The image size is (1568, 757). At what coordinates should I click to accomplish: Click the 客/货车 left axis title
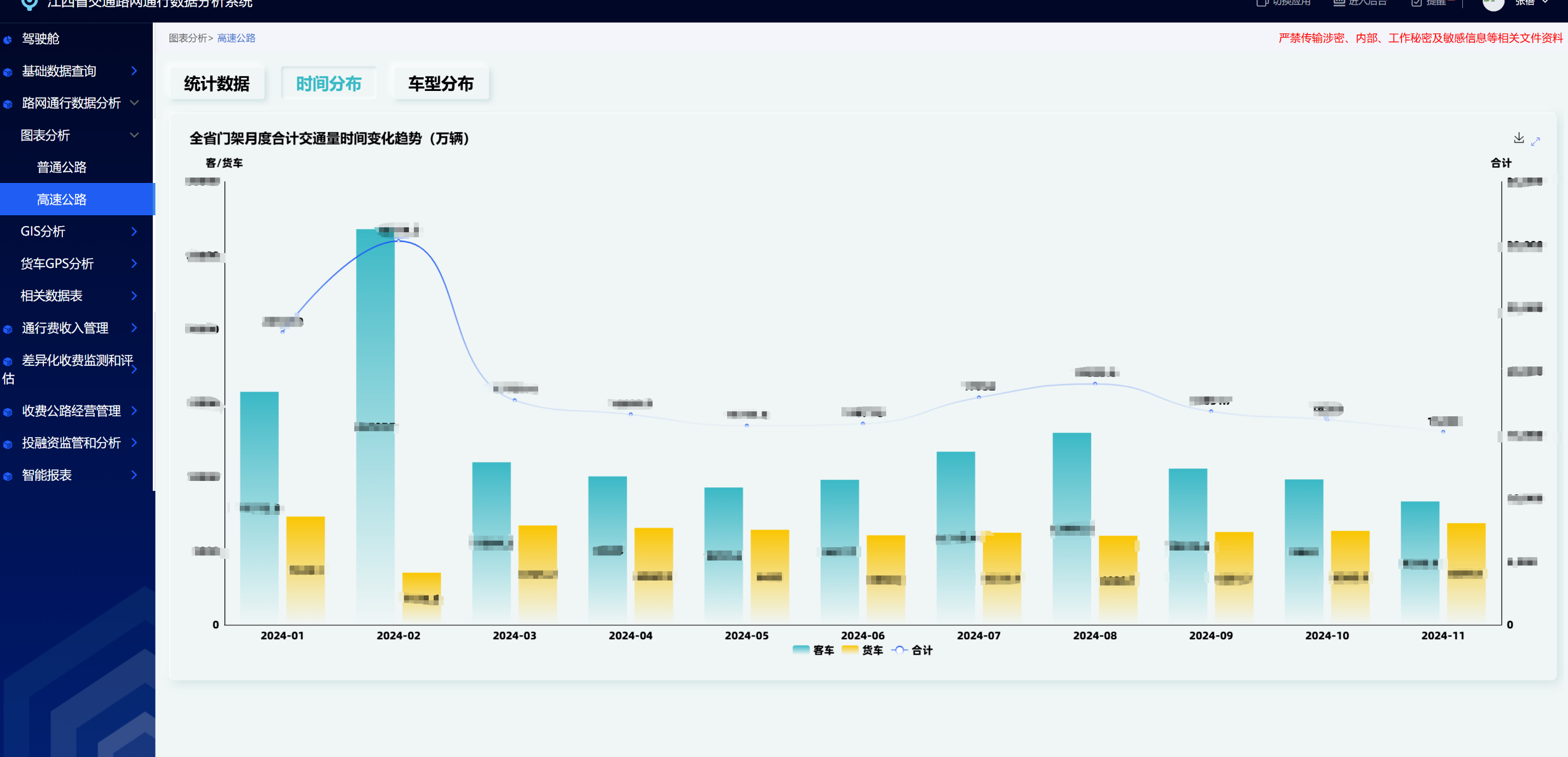tap(224, 163)
